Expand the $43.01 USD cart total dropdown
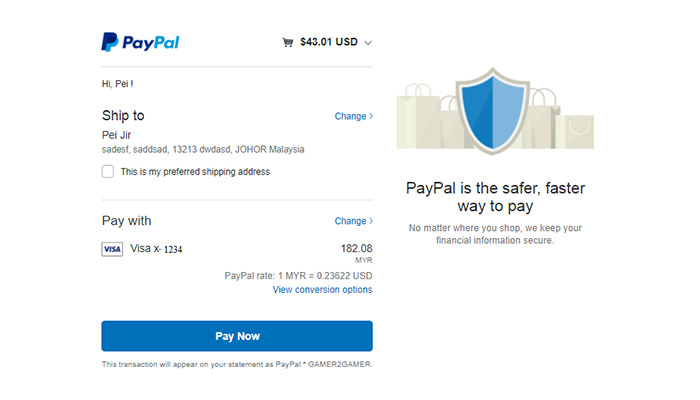Viewport: 700px width, 400px height. coord(329,42)
